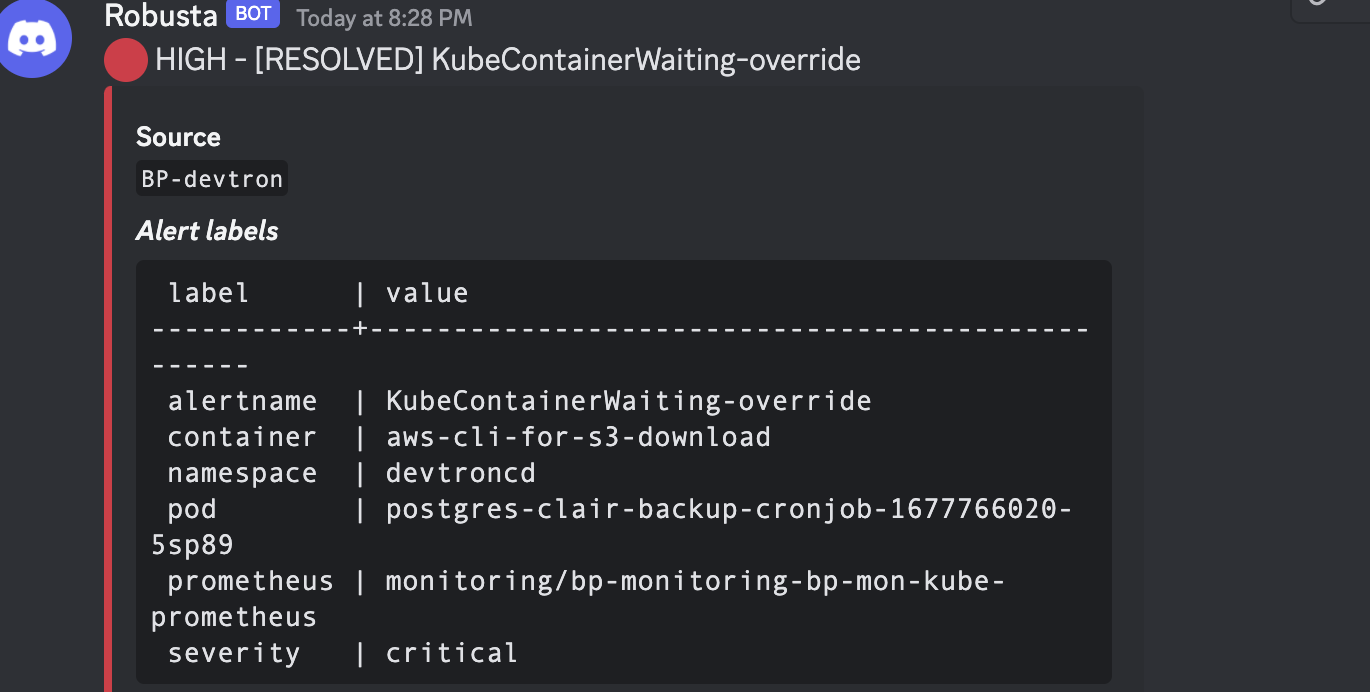
Task: Click the namespace value devtroncd
Action: [x=461, y=472]
